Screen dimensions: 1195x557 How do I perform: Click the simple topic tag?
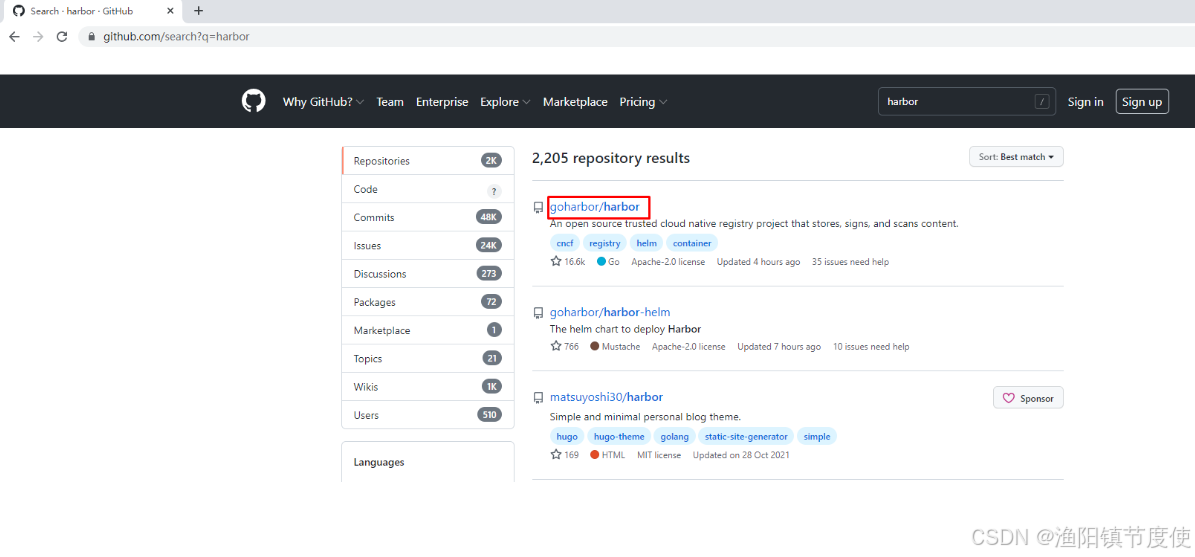(817, 437)
